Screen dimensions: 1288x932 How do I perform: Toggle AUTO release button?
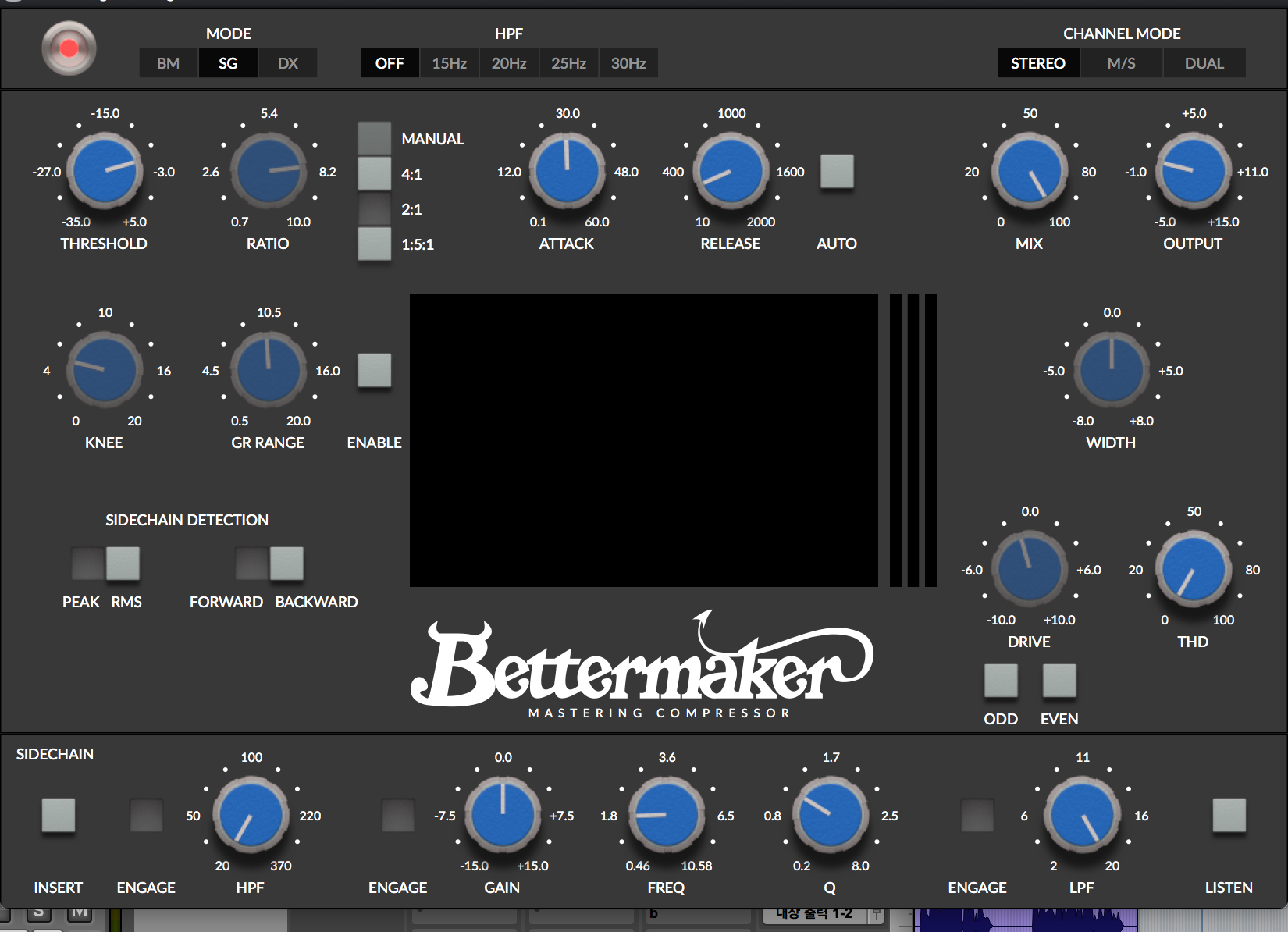[x=837, y=171]
